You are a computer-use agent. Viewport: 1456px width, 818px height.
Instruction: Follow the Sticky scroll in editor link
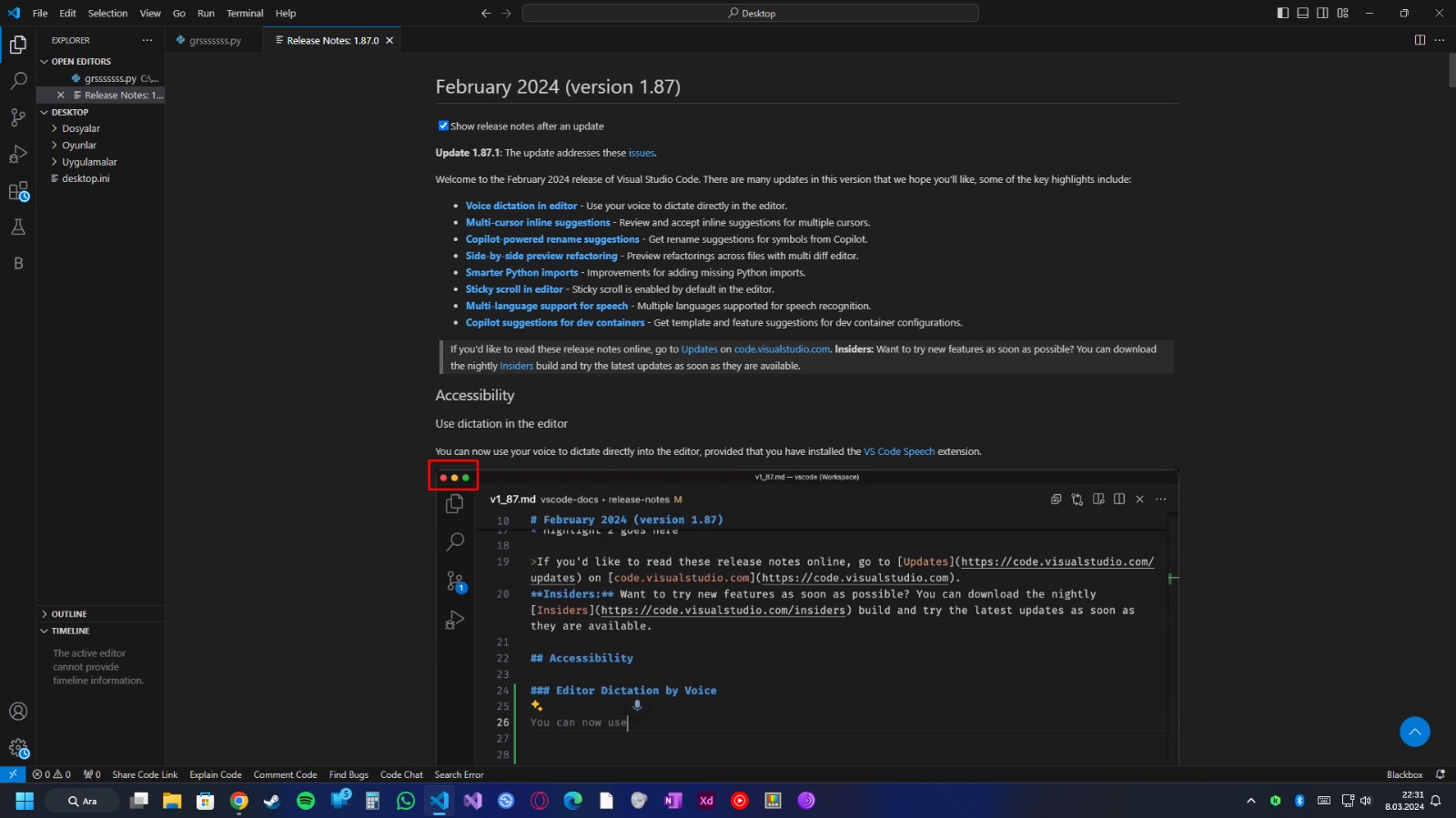(x=514, y=289)
